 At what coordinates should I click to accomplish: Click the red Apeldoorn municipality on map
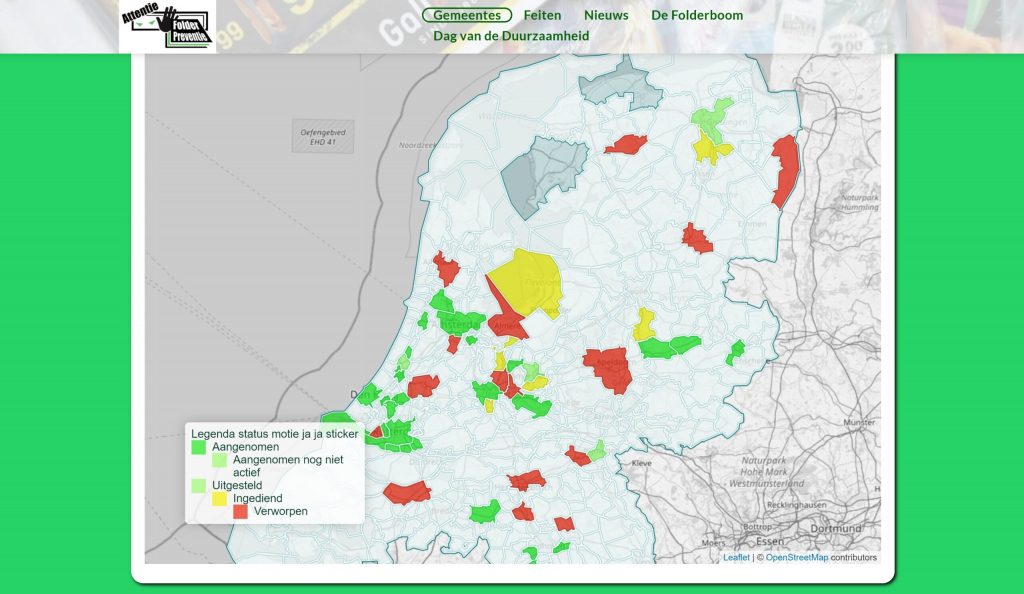pos(610,368)
